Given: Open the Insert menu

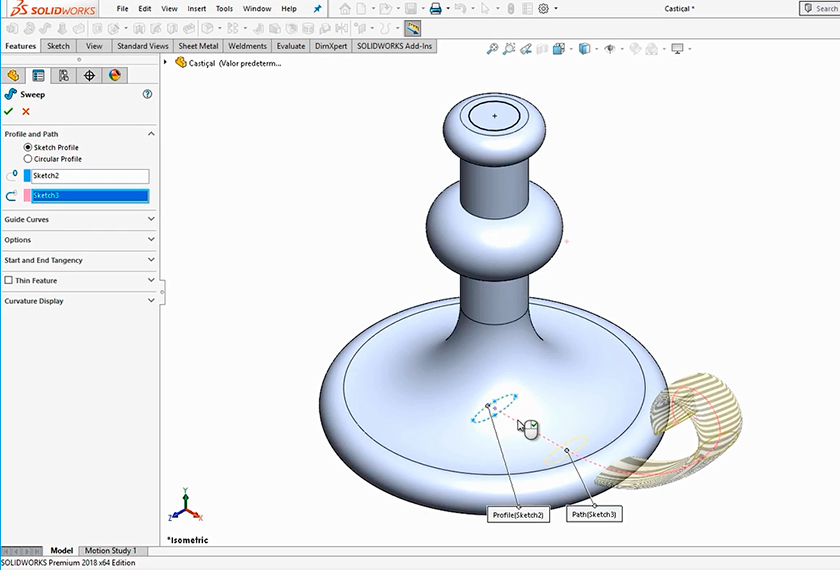Looking at the screenshot, I should [196, 8].
